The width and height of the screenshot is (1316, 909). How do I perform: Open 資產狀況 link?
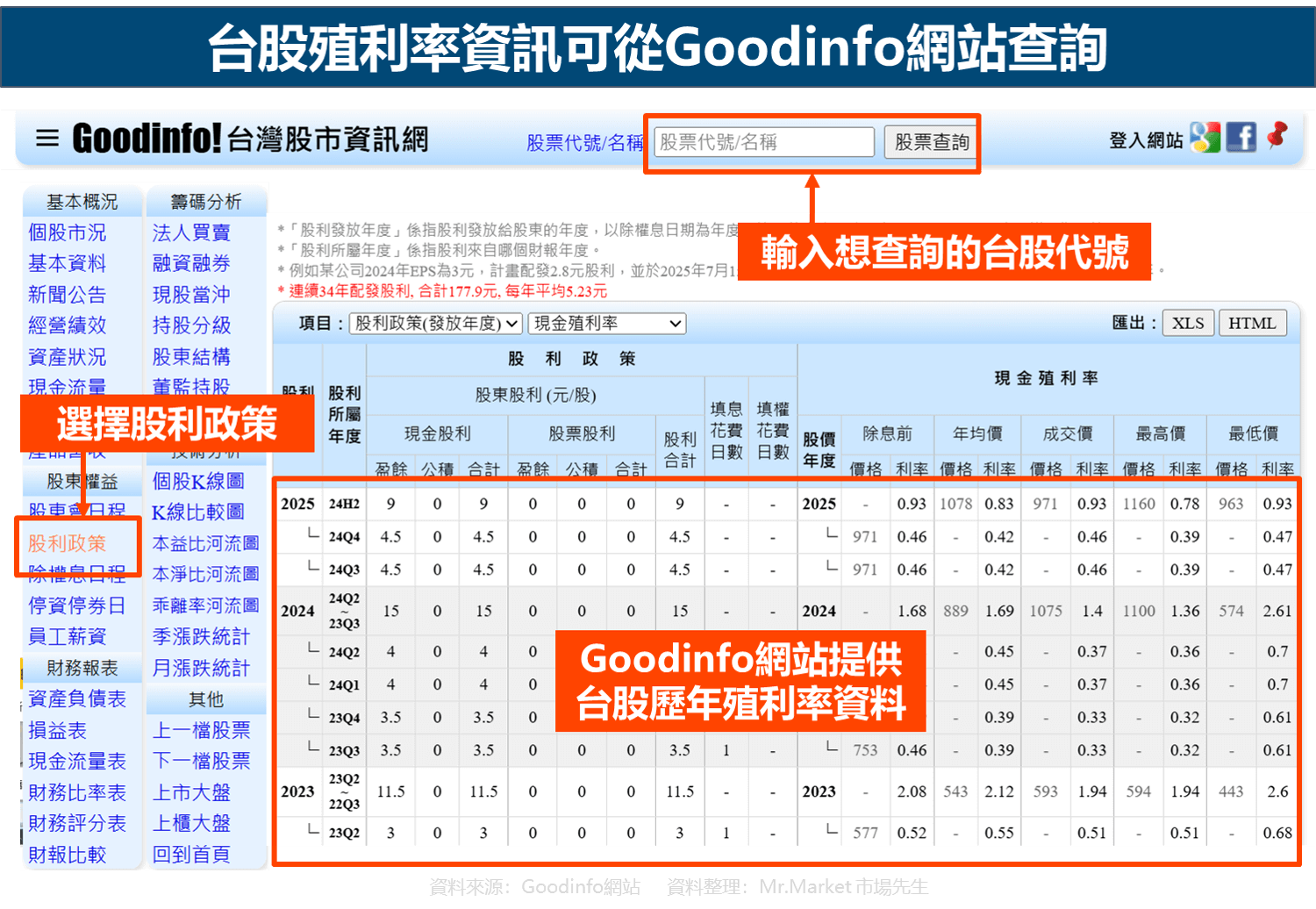click(x=67, y=357)
